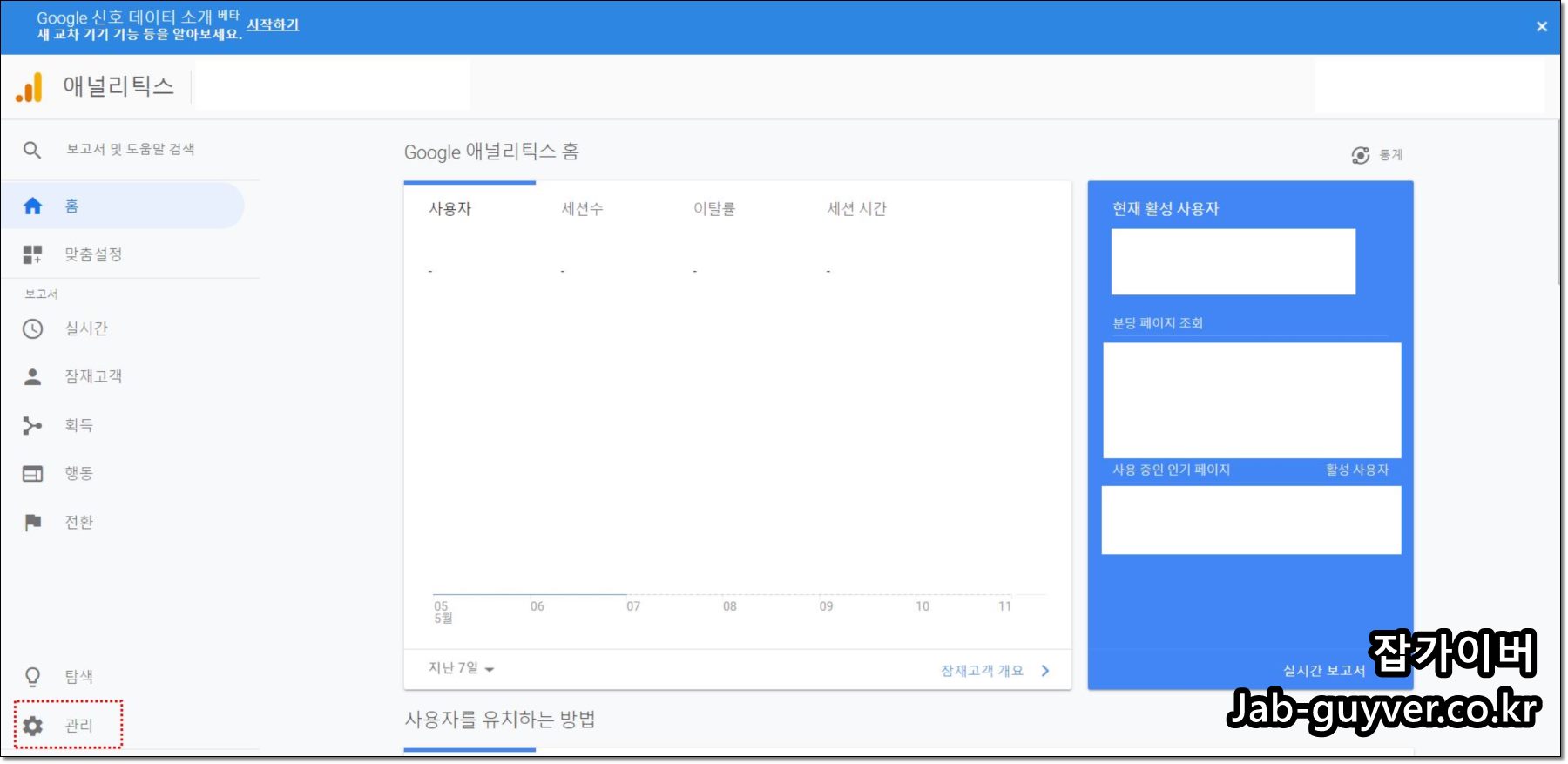Select the 이탈률 metric tab
Screen dimensions: 1568x764
click(714, 208)
